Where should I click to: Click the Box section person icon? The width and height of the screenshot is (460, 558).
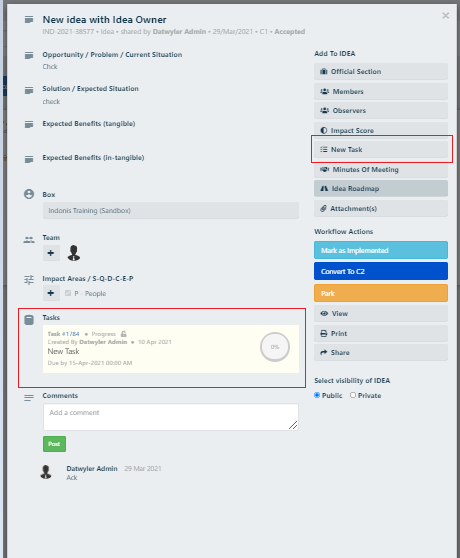point(29,194)
